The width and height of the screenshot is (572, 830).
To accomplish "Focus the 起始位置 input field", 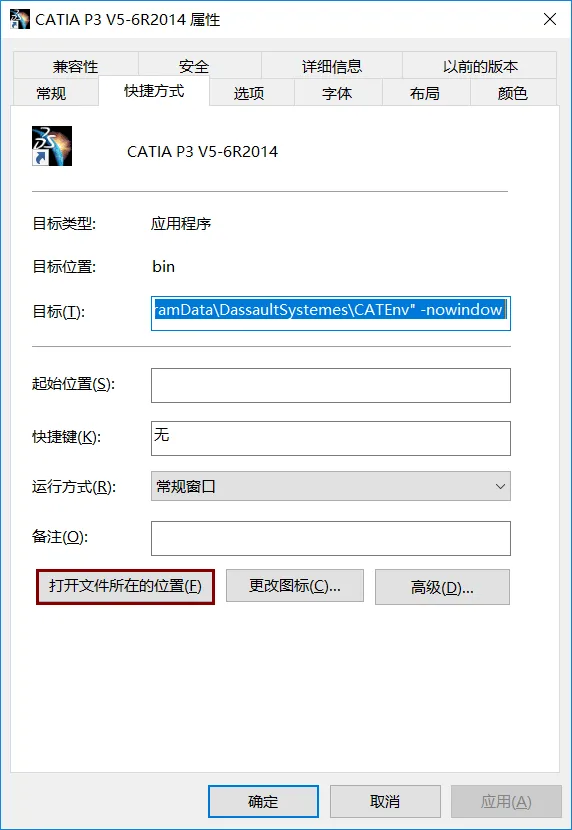I will pyautogui.click(x=331, y=385).
